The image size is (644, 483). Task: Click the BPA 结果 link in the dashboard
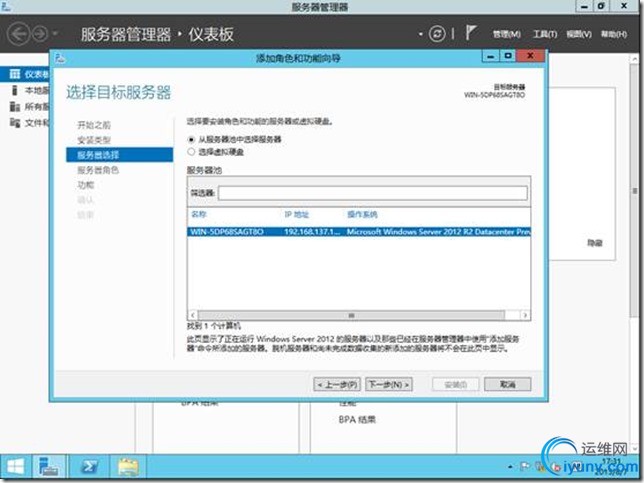click(357, 420)
